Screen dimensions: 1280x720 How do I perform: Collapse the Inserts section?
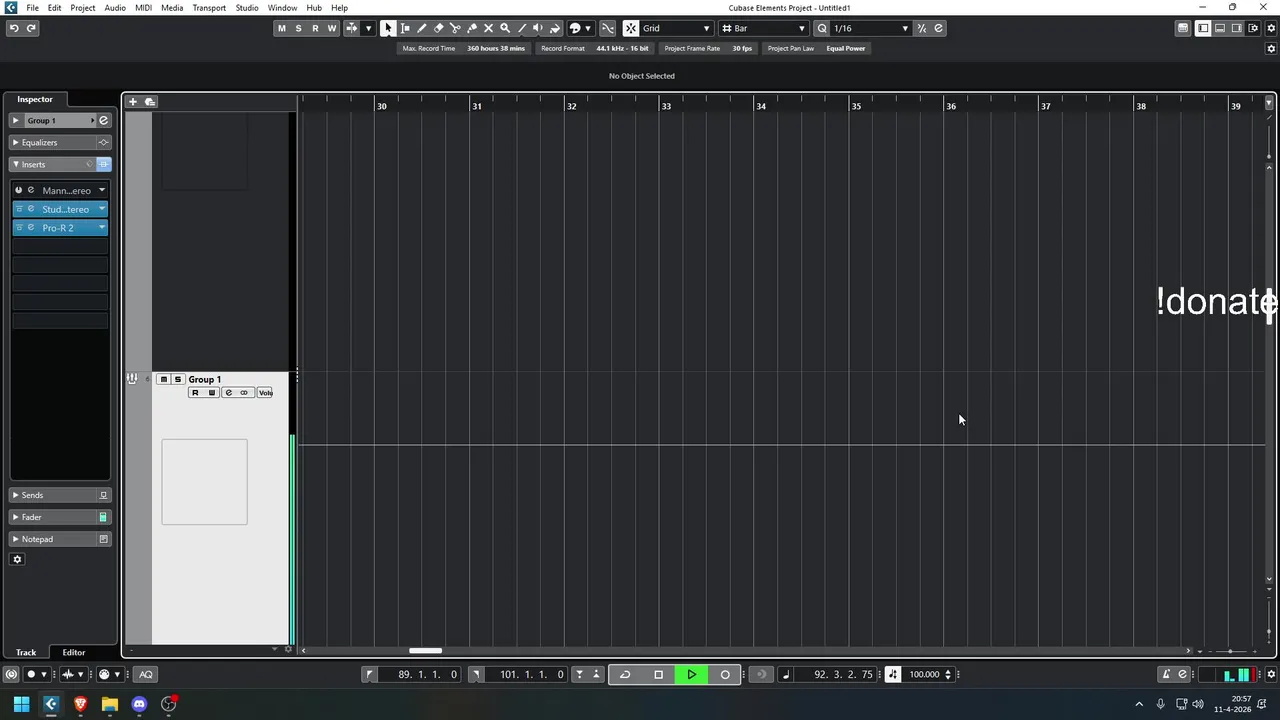(x=15, y=164)
